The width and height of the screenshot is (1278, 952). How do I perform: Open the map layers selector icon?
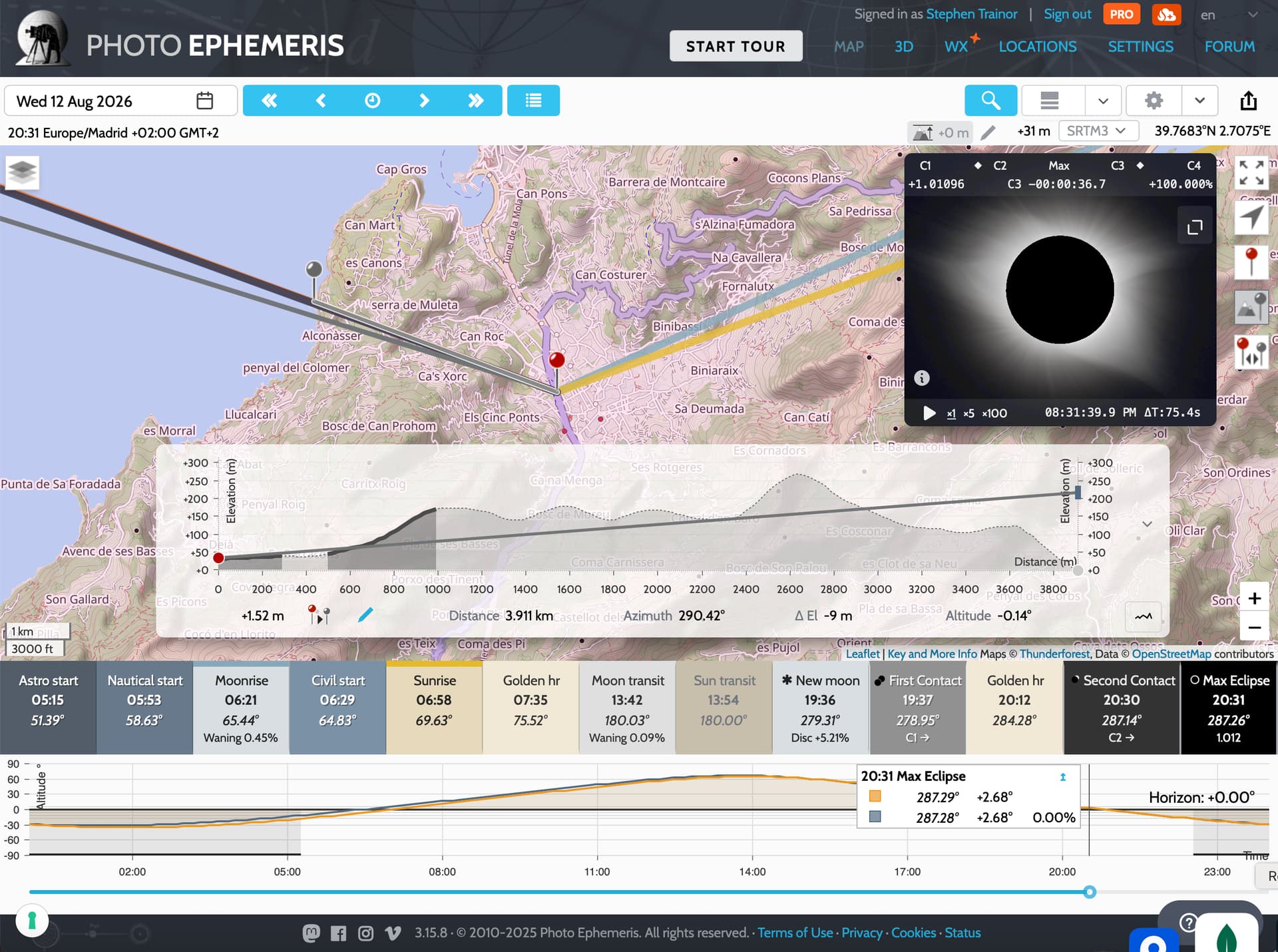22,172
